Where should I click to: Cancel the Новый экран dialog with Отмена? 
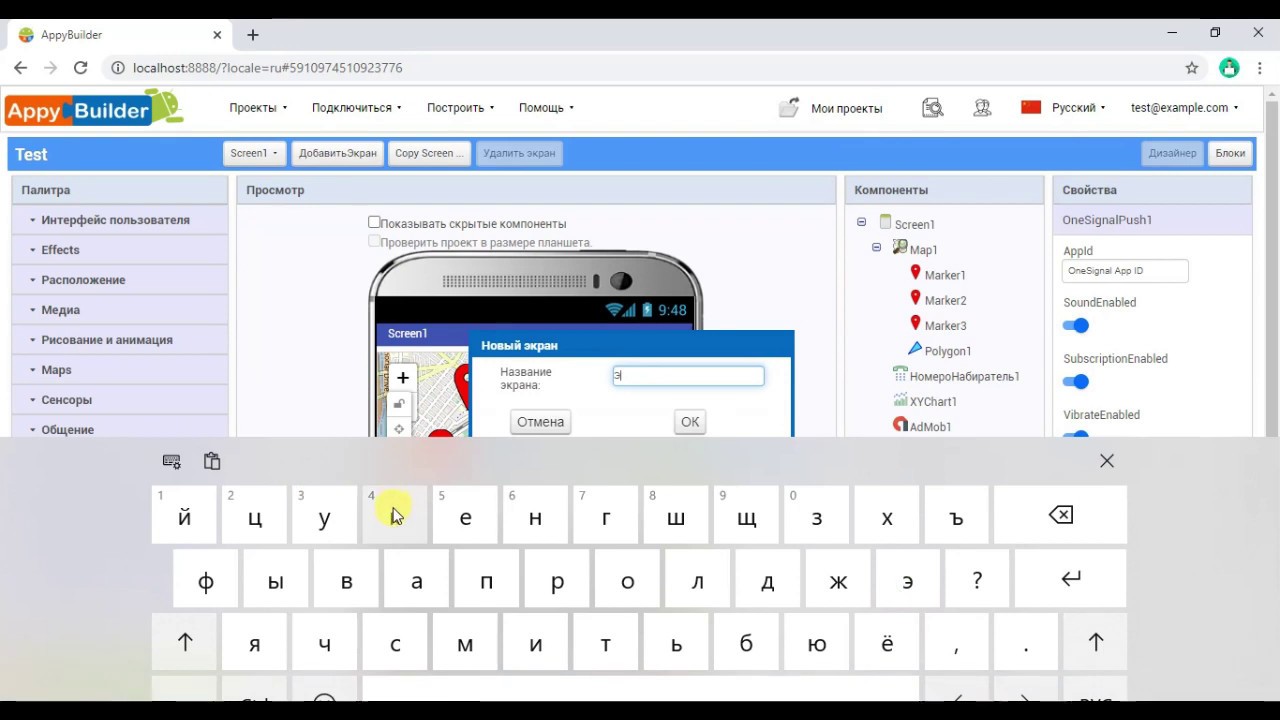click(541, 422)
